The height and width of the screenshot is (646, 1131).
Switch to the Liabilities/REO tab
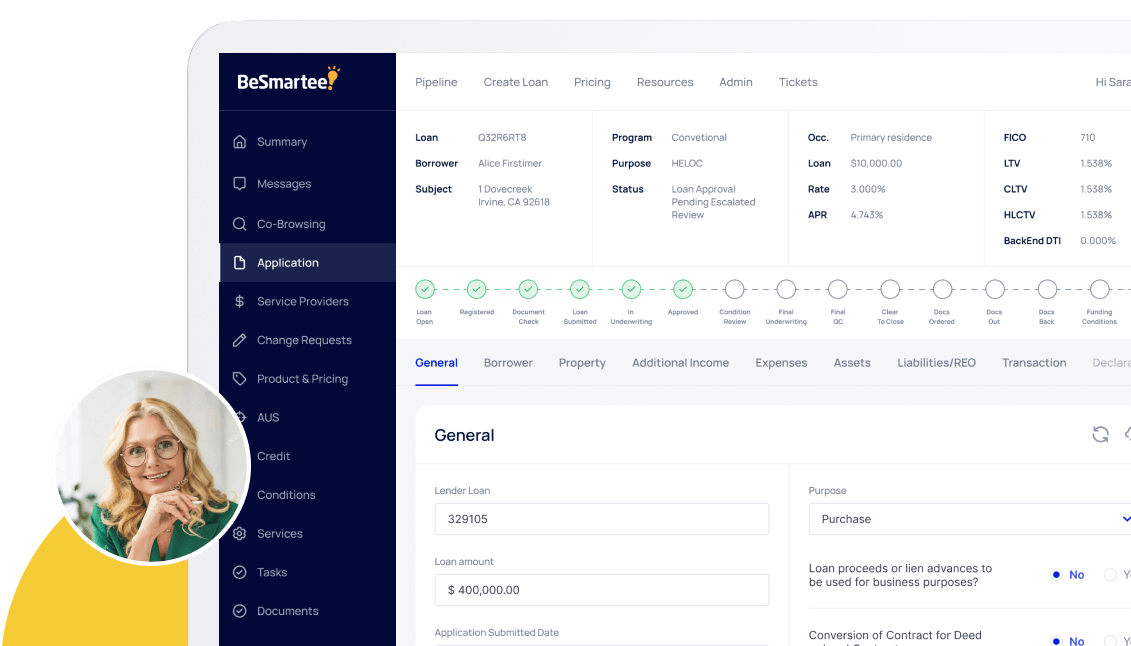936,363
